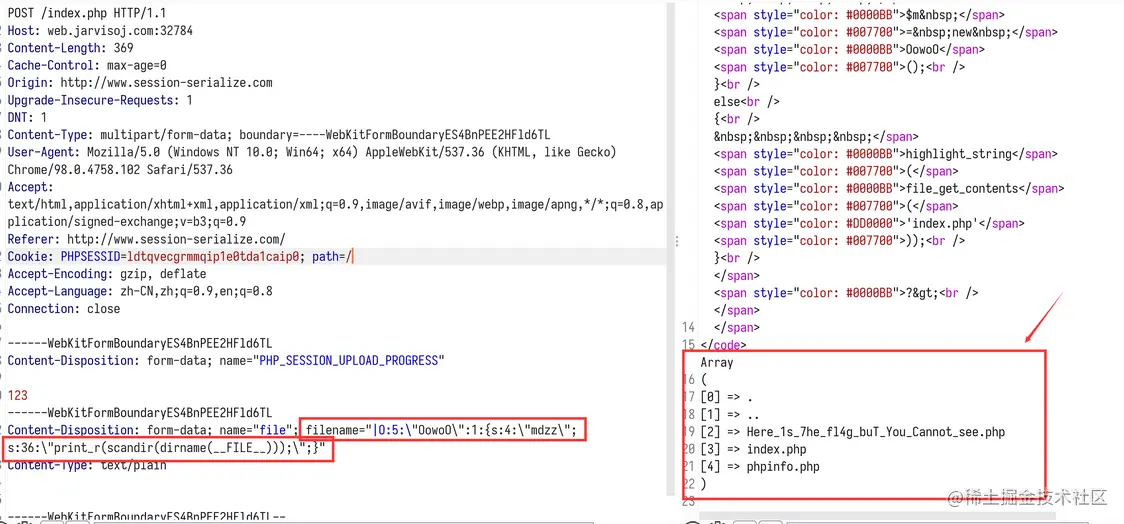Screen dimensions: 1124x524
Task: Click the Accept: header name
Action: coord(31,187)
